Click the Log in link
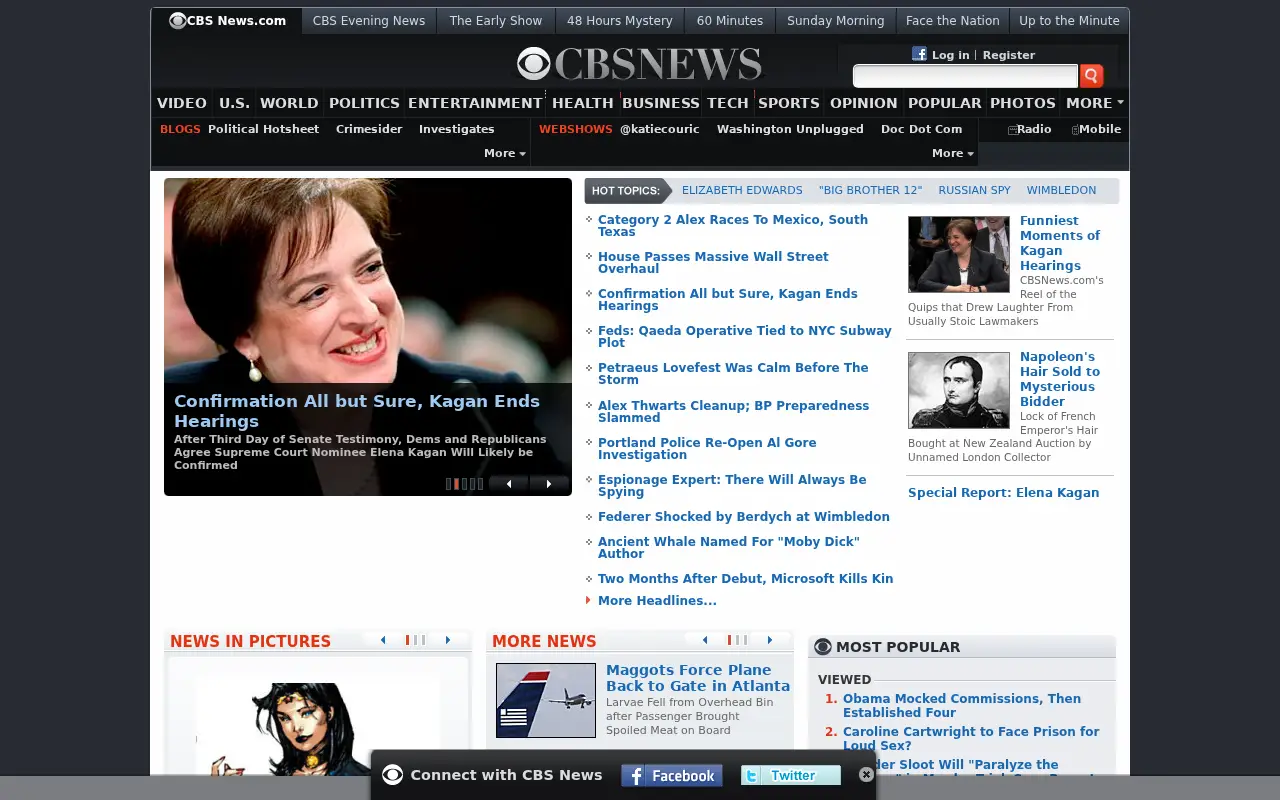 pyautogui.click(x=950, y=55)
